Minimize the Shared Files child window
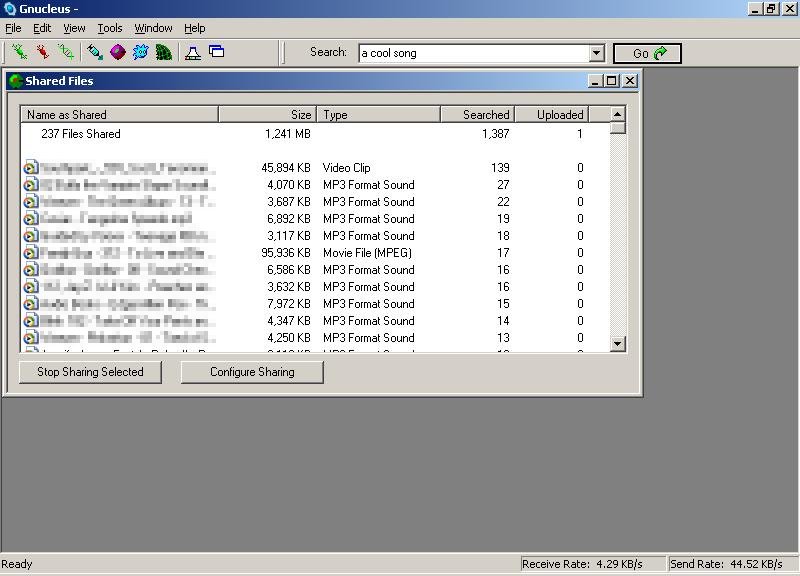The height and width of the screenshot is (576, 800). coord(595,81)
